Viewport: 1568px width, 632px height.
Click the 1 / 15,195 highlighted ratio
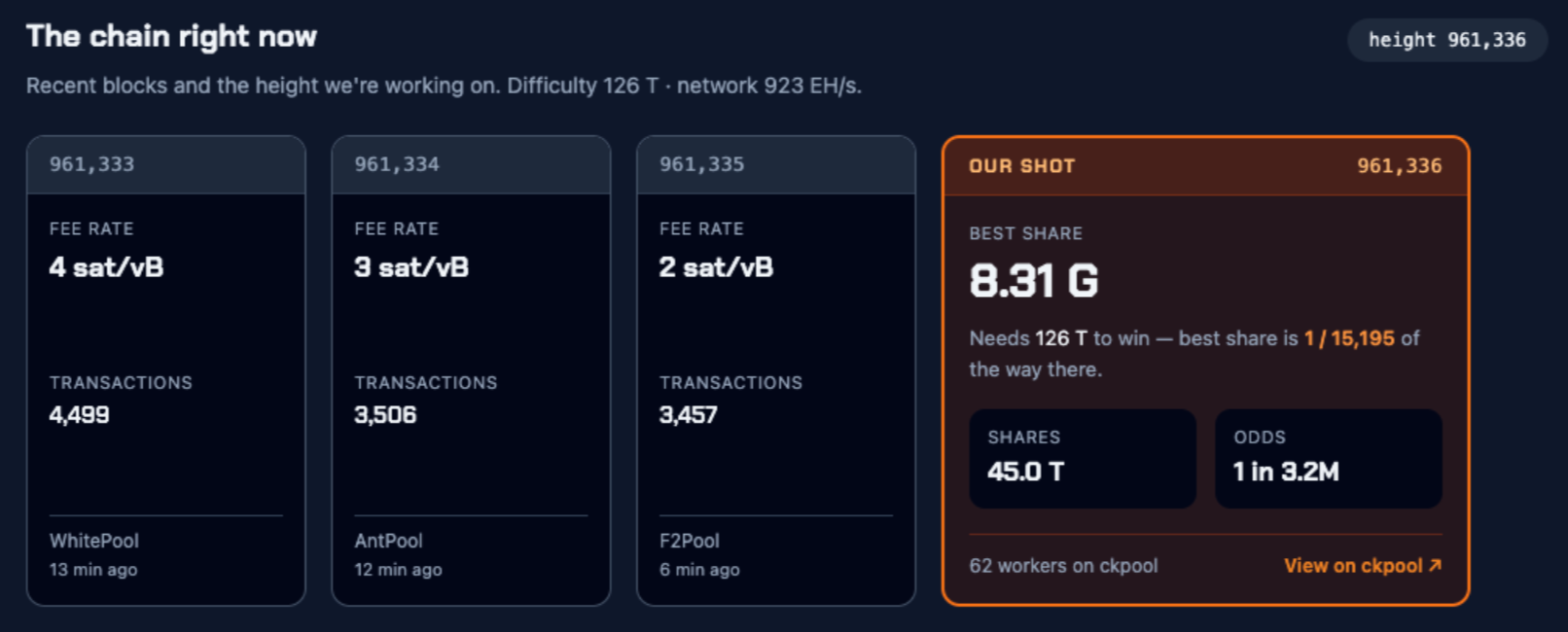[x=1350, y=338]
